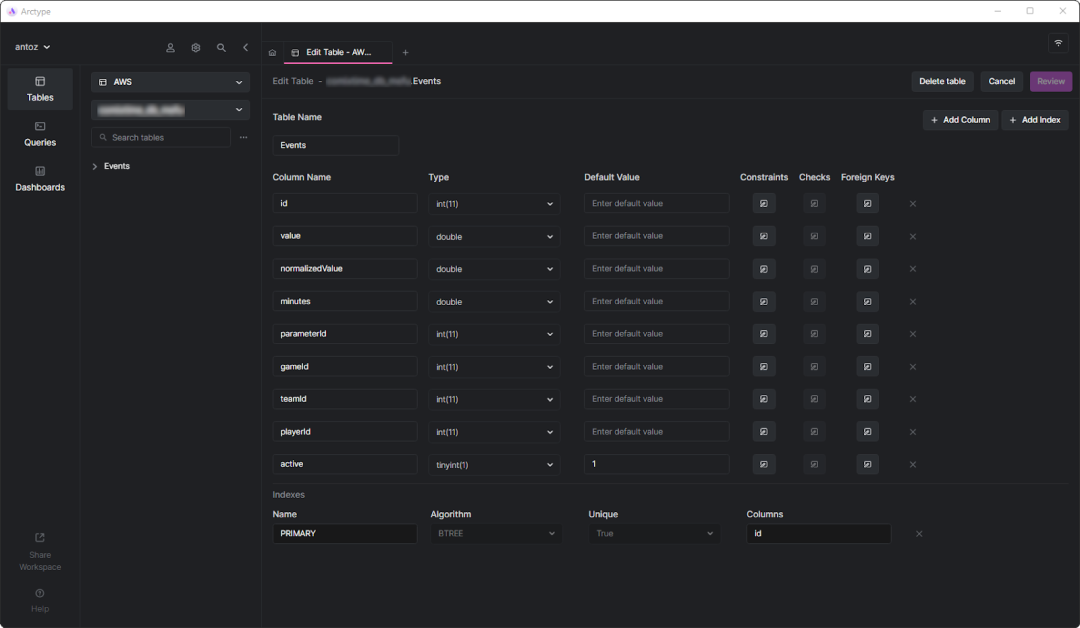Click default value field for id column

[x=656, y=203]
